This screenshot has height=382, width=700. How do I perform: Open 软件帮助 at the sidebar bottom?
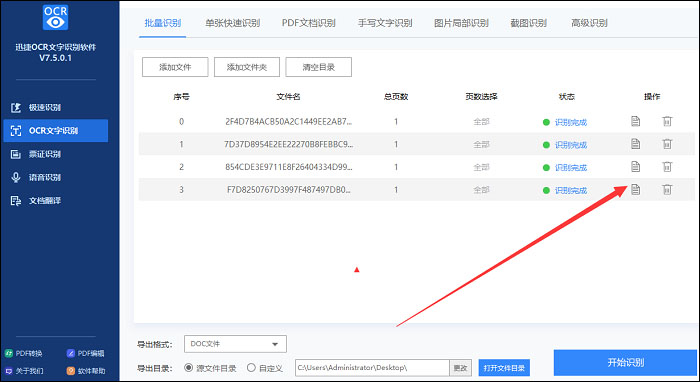pos(86,371)
